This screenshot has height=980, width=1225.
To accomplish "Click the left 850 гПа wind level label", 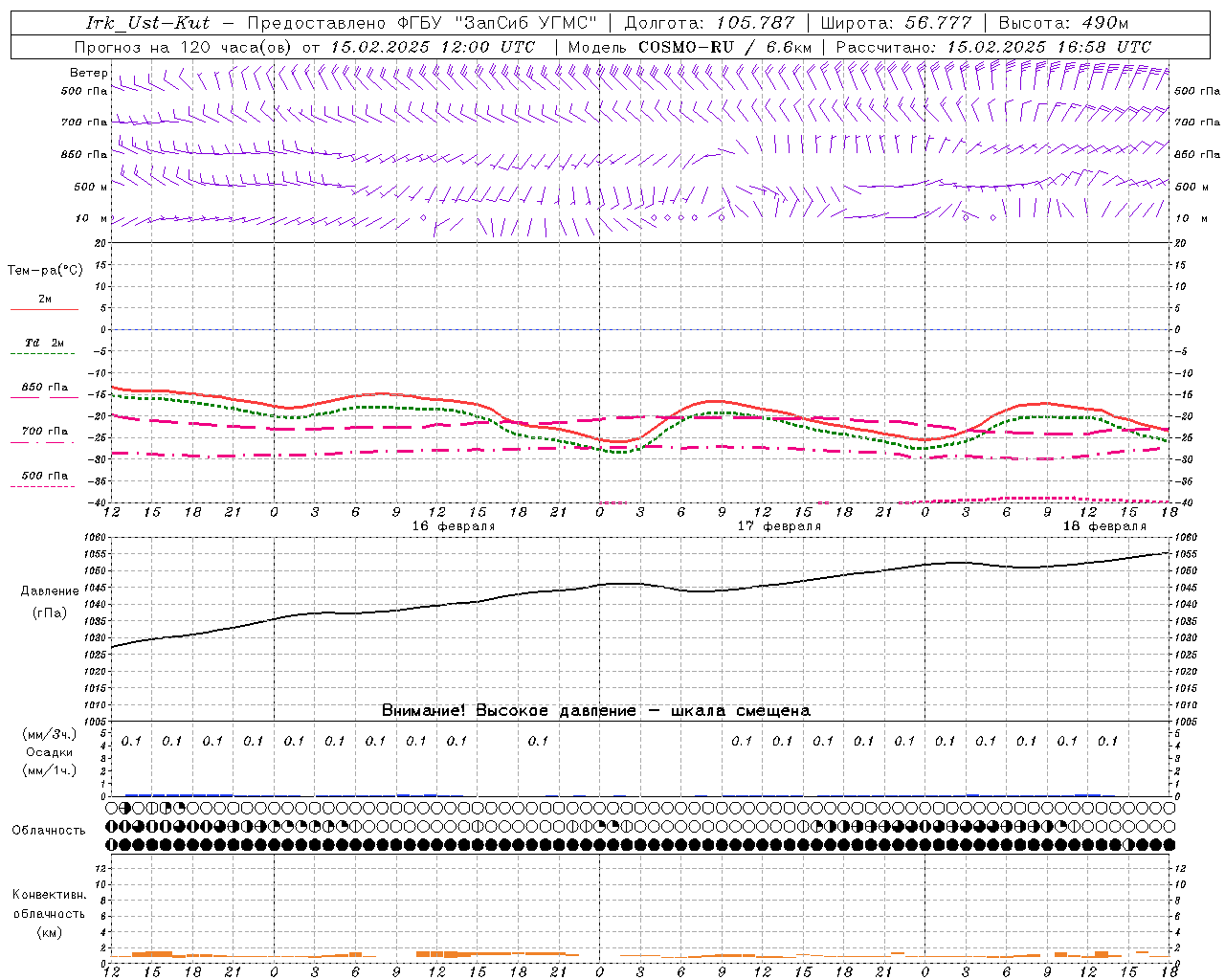I will (x=84, y=154).
